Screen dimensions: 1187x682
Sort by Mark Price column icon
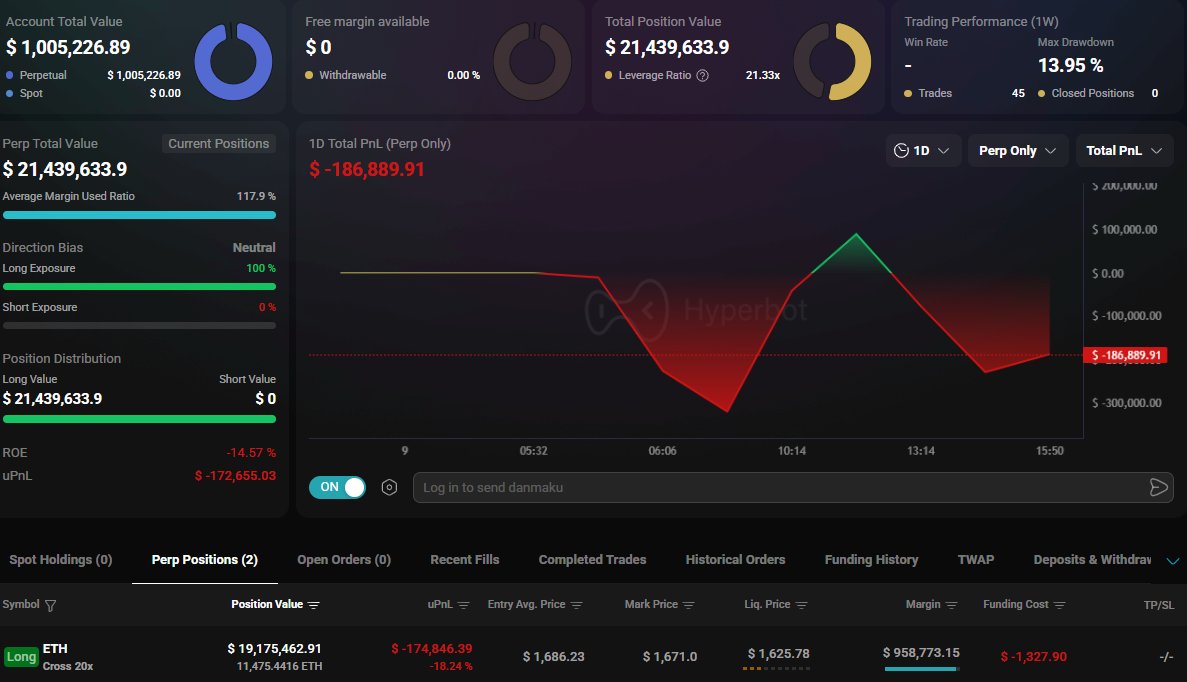pyautogui.click(x=689, y=605)
